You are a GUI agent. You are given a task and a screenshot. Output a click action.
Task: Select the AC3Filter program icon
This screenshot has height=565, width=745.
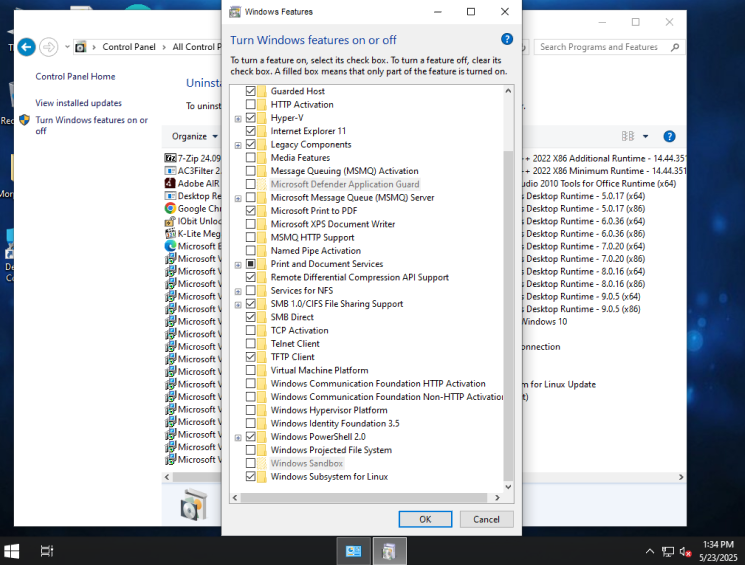point(170,171)
